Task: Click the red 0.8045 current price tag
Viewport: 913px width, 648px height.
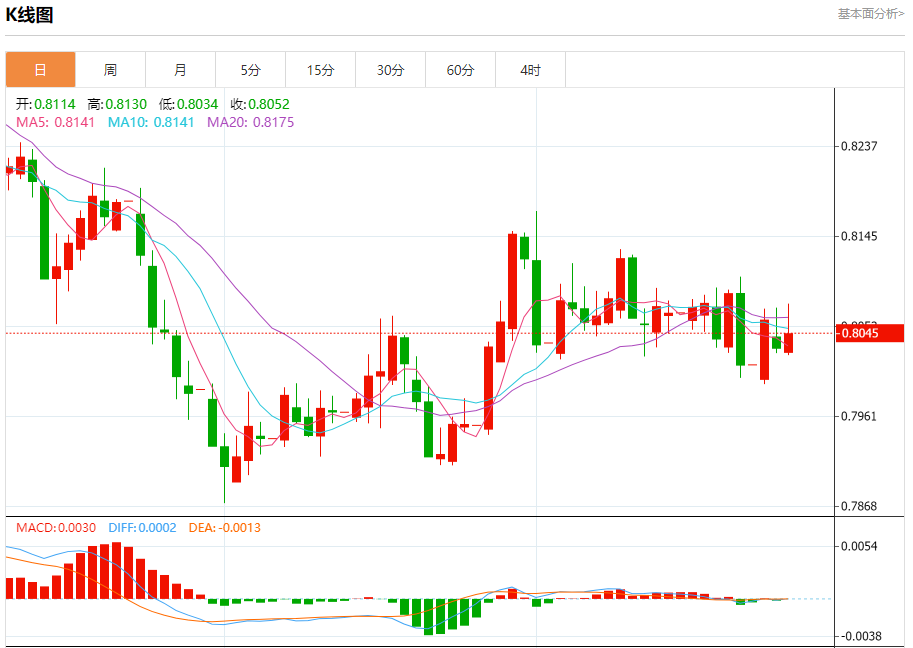Action: click(x=869, y=333)
